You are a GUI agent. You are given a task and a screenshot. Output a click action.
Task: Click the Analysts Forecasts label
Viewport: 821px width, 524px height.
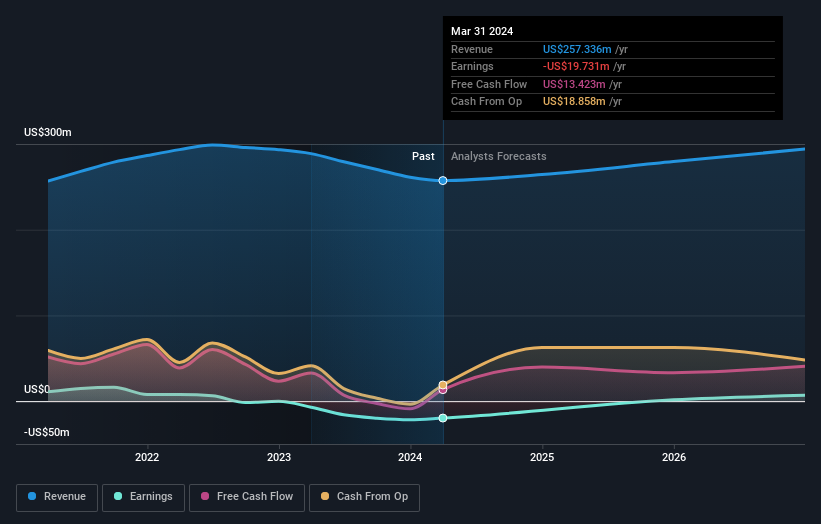498,157
